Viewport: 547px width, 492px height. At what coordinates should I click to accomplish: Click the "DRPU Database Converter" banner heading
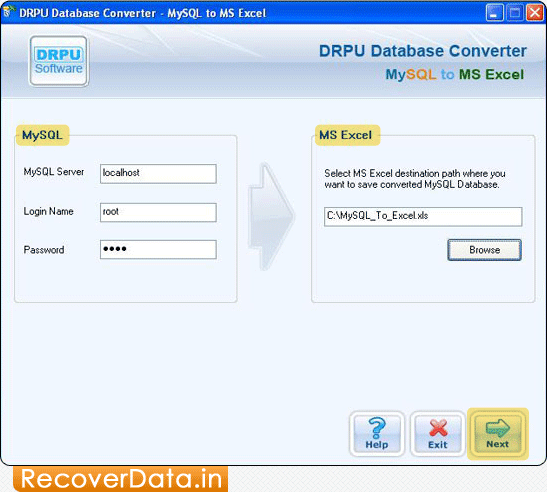pyautogui.click(x=422, y=51)
